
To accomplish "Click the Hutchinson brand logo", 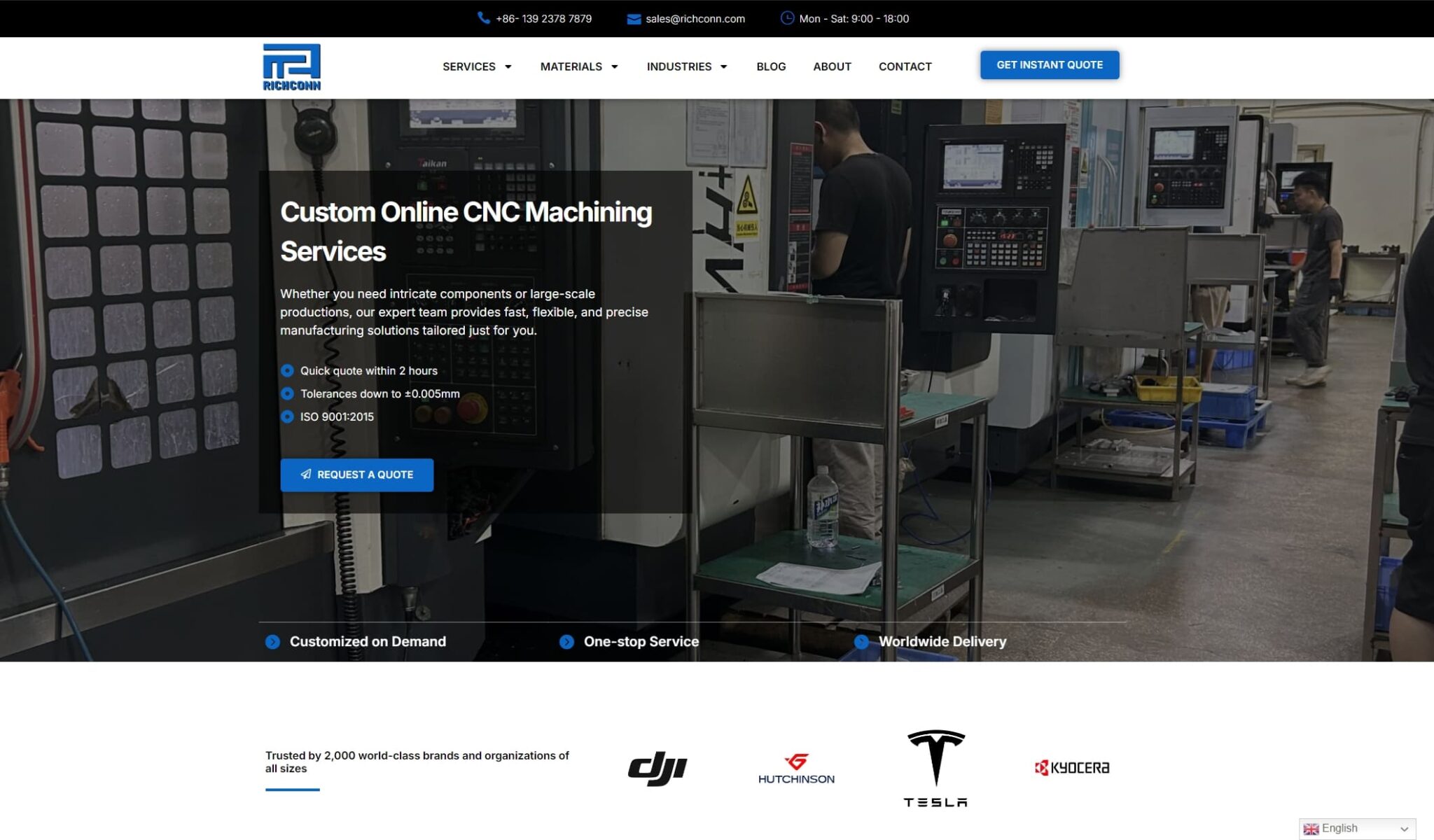I will (796, 769).
